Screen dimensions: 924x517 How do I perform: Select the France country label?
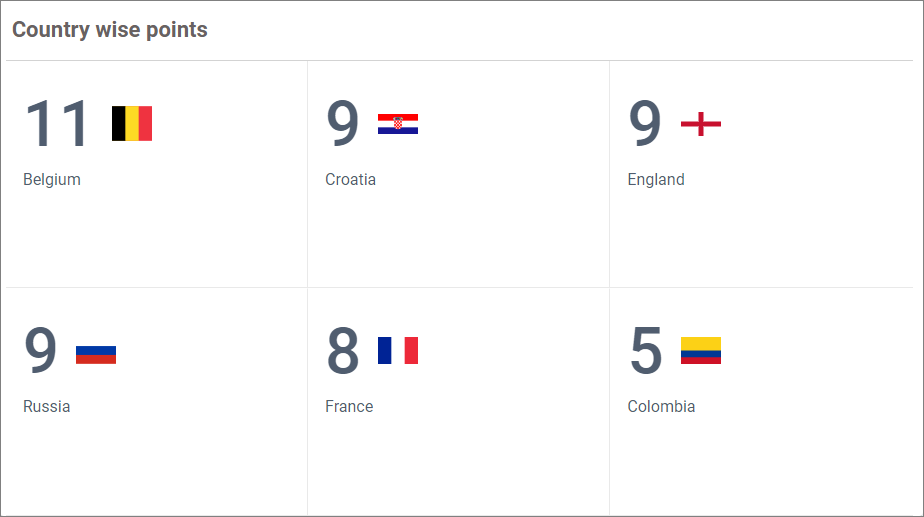click(349, 407)
